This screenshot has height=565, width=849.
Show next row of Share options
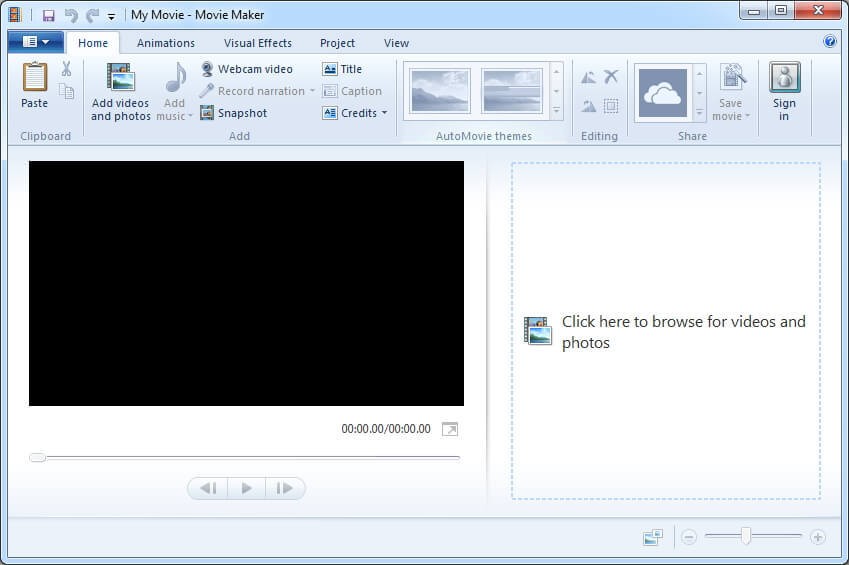[x=699, y=93]
